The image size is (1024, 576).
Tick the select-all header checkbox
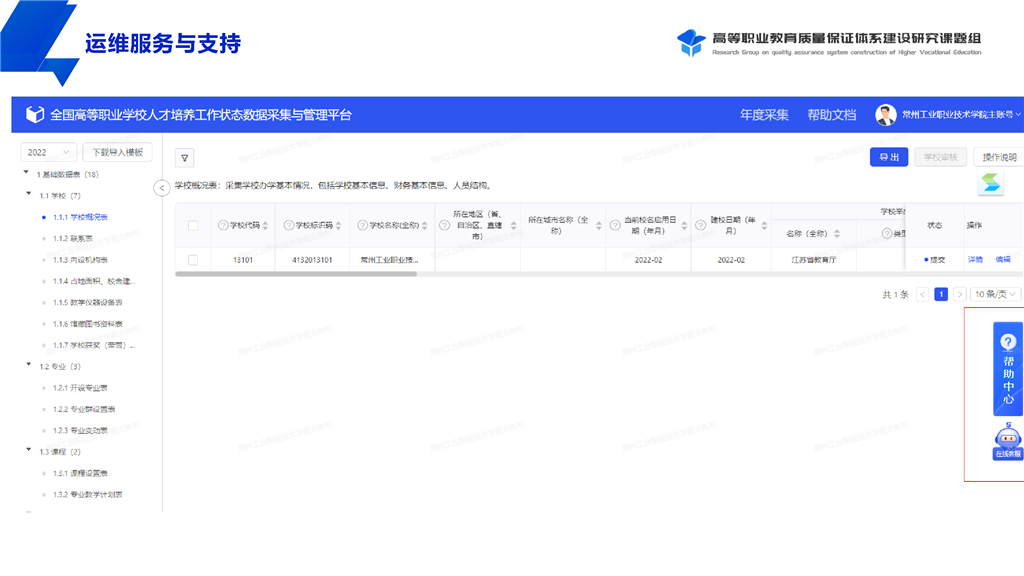[x=193, y=226]
